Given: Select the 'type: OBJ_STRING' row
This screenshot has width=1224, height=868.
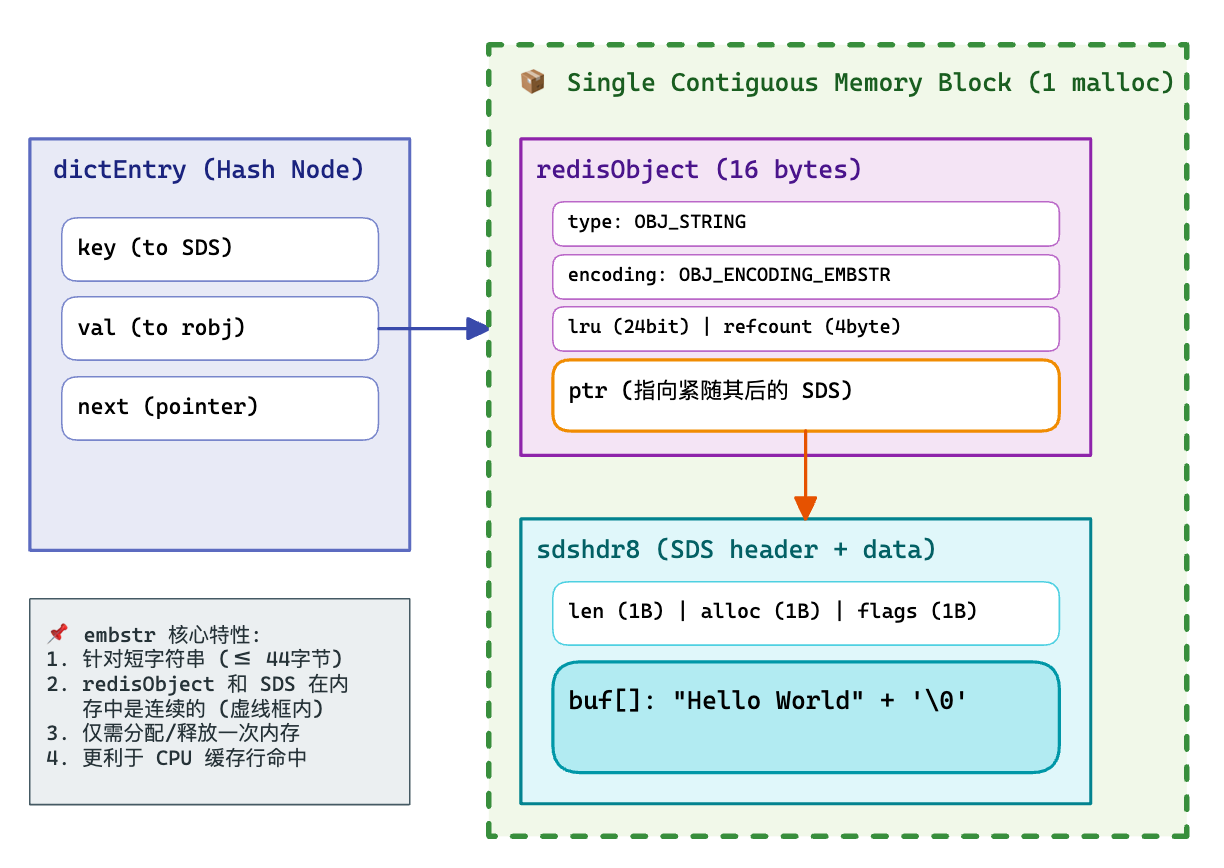Looking at the screenshot, I should coord(805,223).
